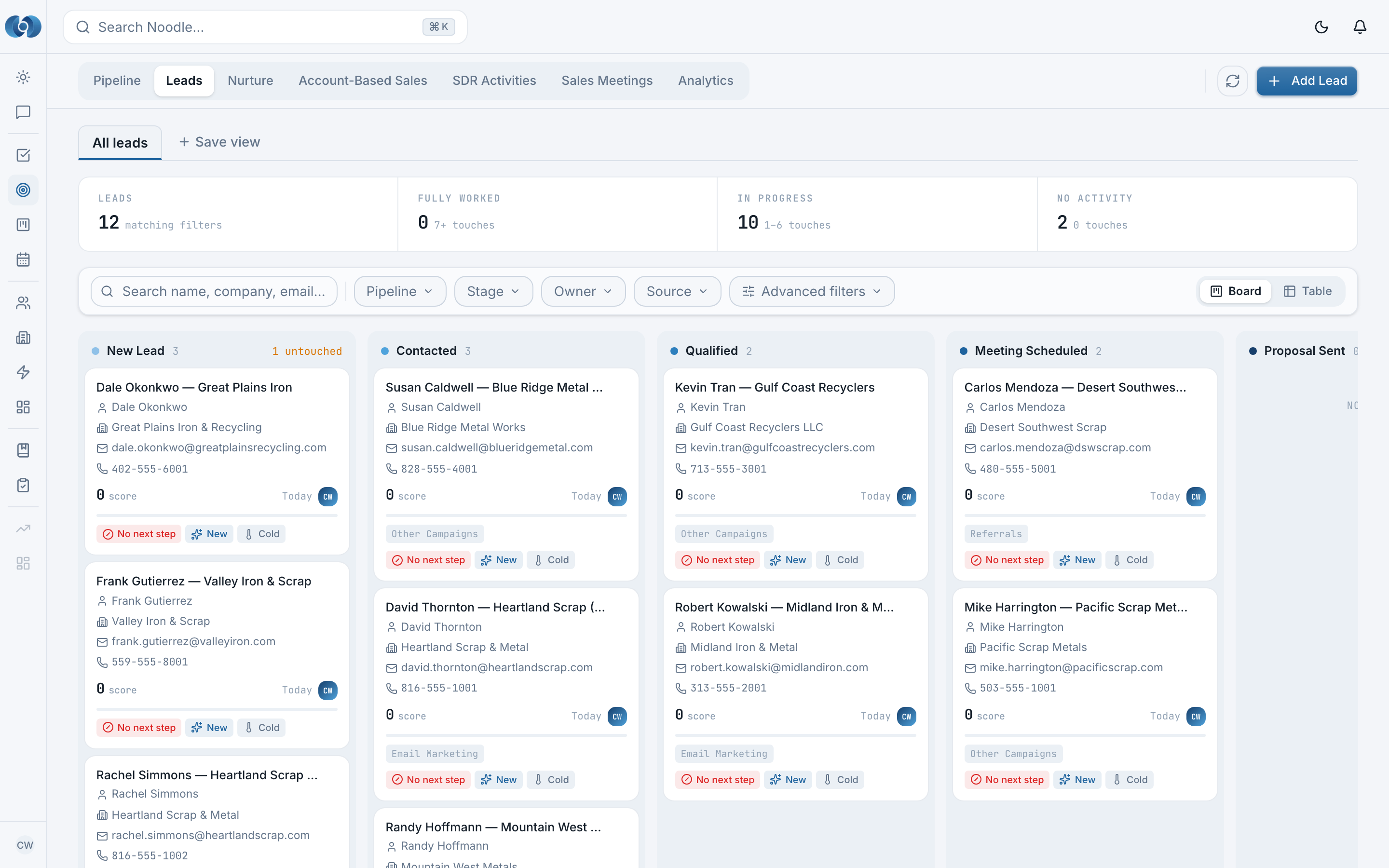Switch to Board view
The width and height of the screenshot is (1389, 868).
(x=1236, y=291)
